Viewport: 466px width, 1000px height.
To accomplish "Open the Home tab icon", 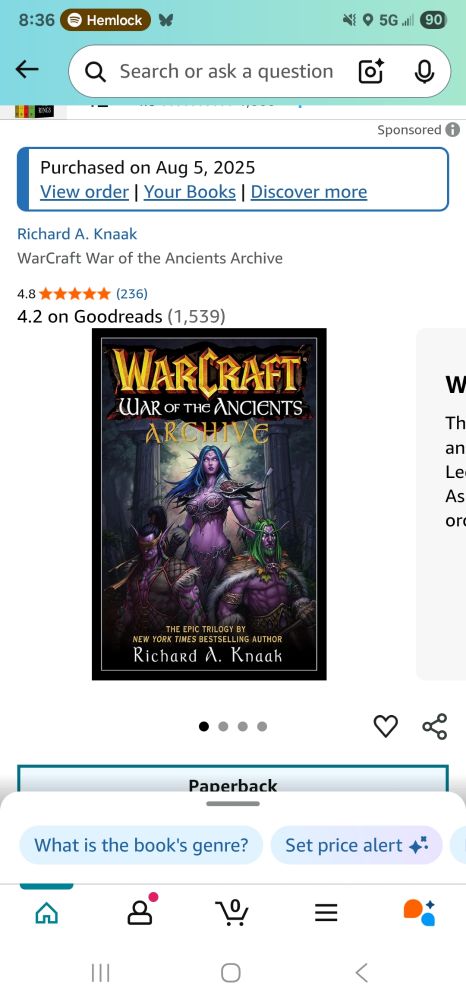I will [47, 914].
